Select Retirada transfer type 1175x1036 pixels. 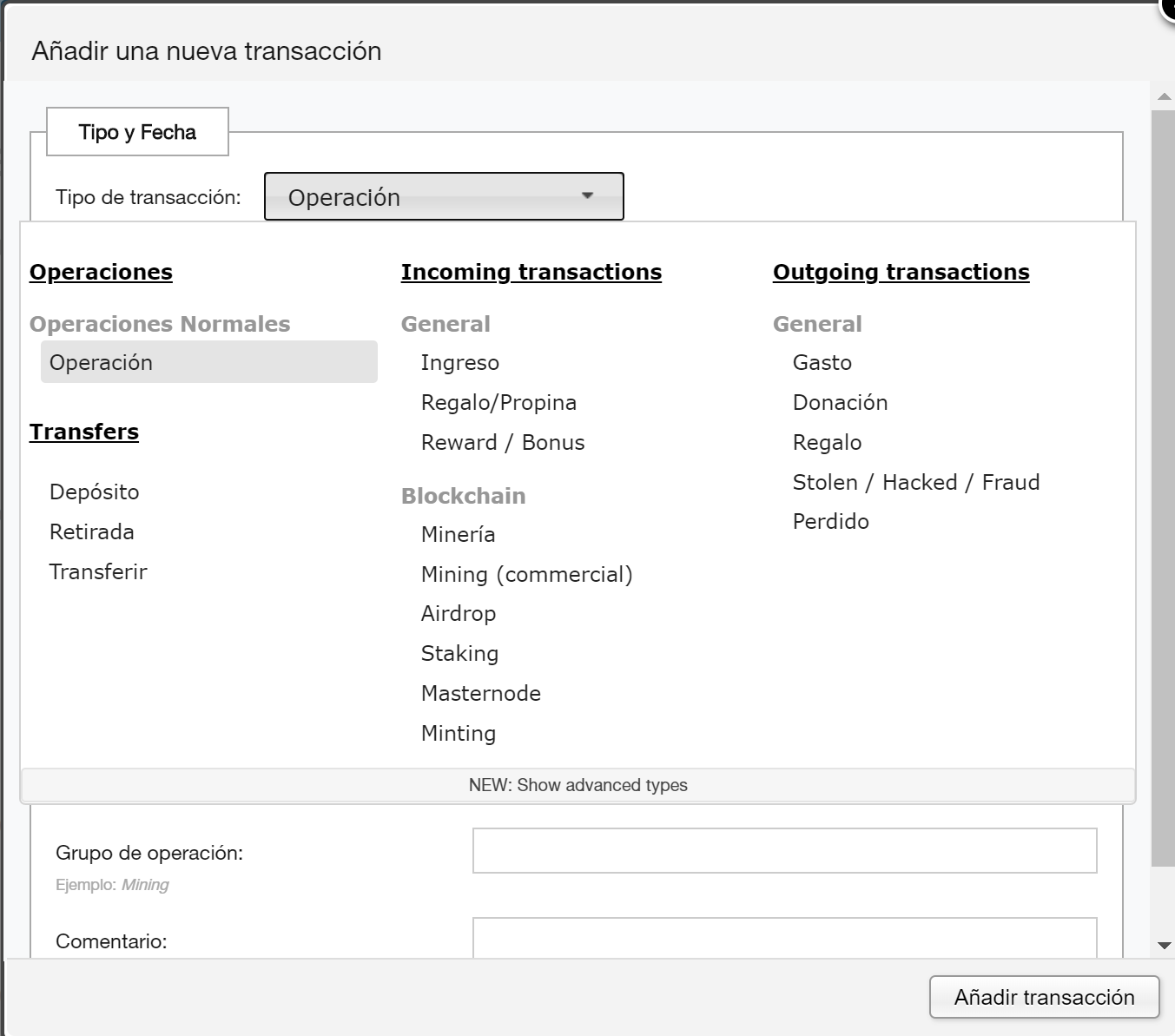click(x=92, y=532)
